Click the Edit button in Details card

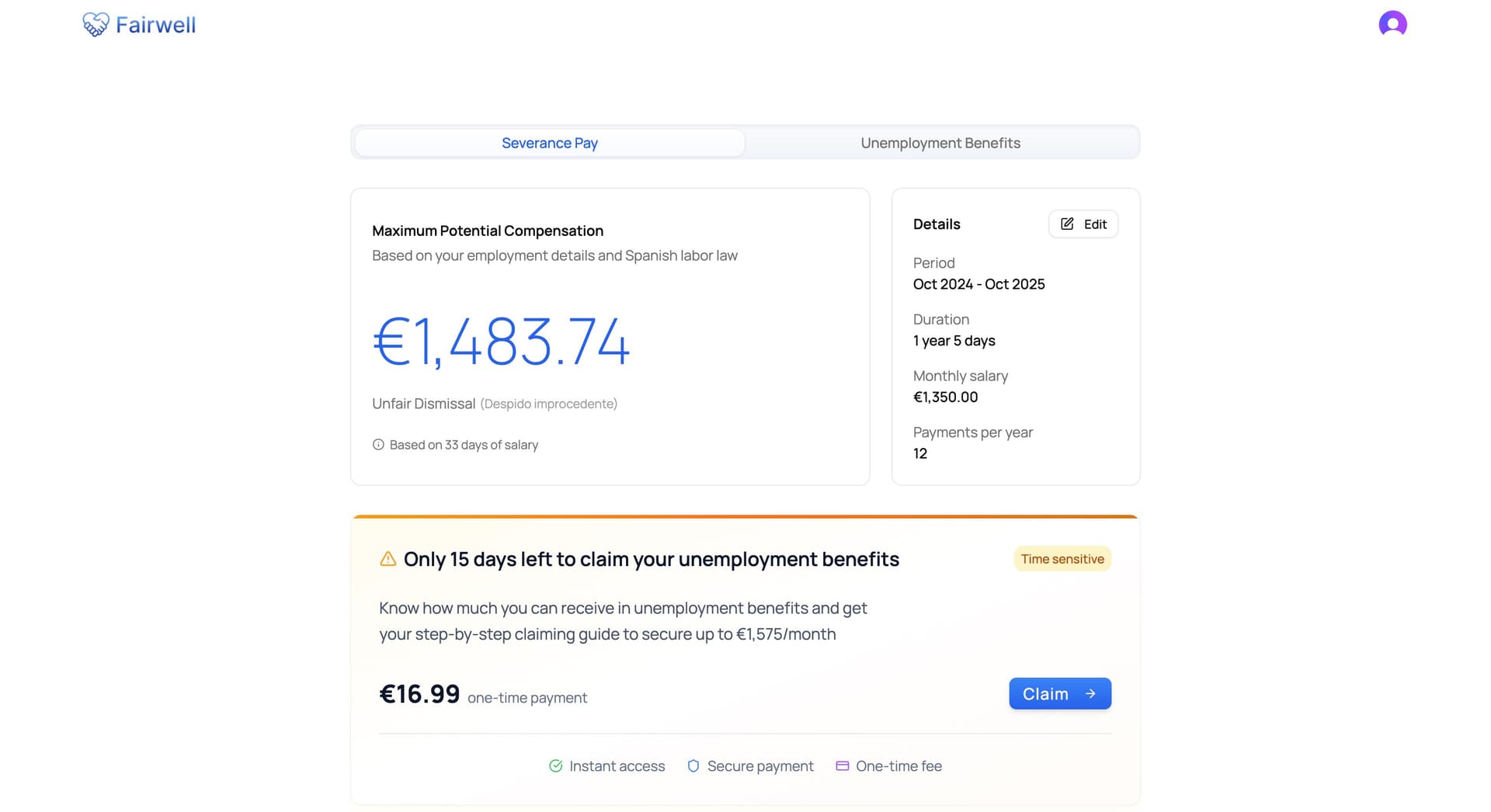[1083, 224]
